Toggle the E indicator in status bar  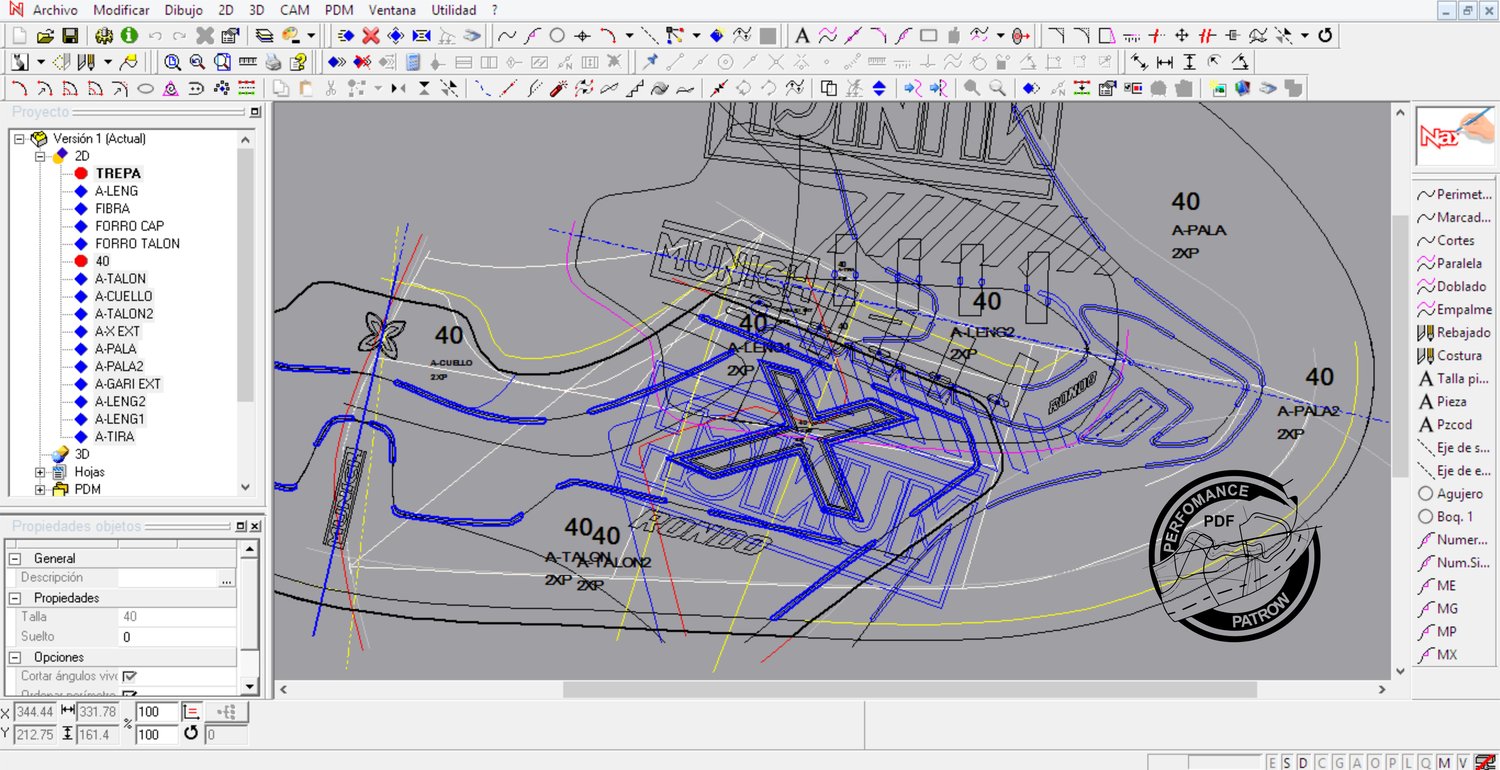(1272, 763)
